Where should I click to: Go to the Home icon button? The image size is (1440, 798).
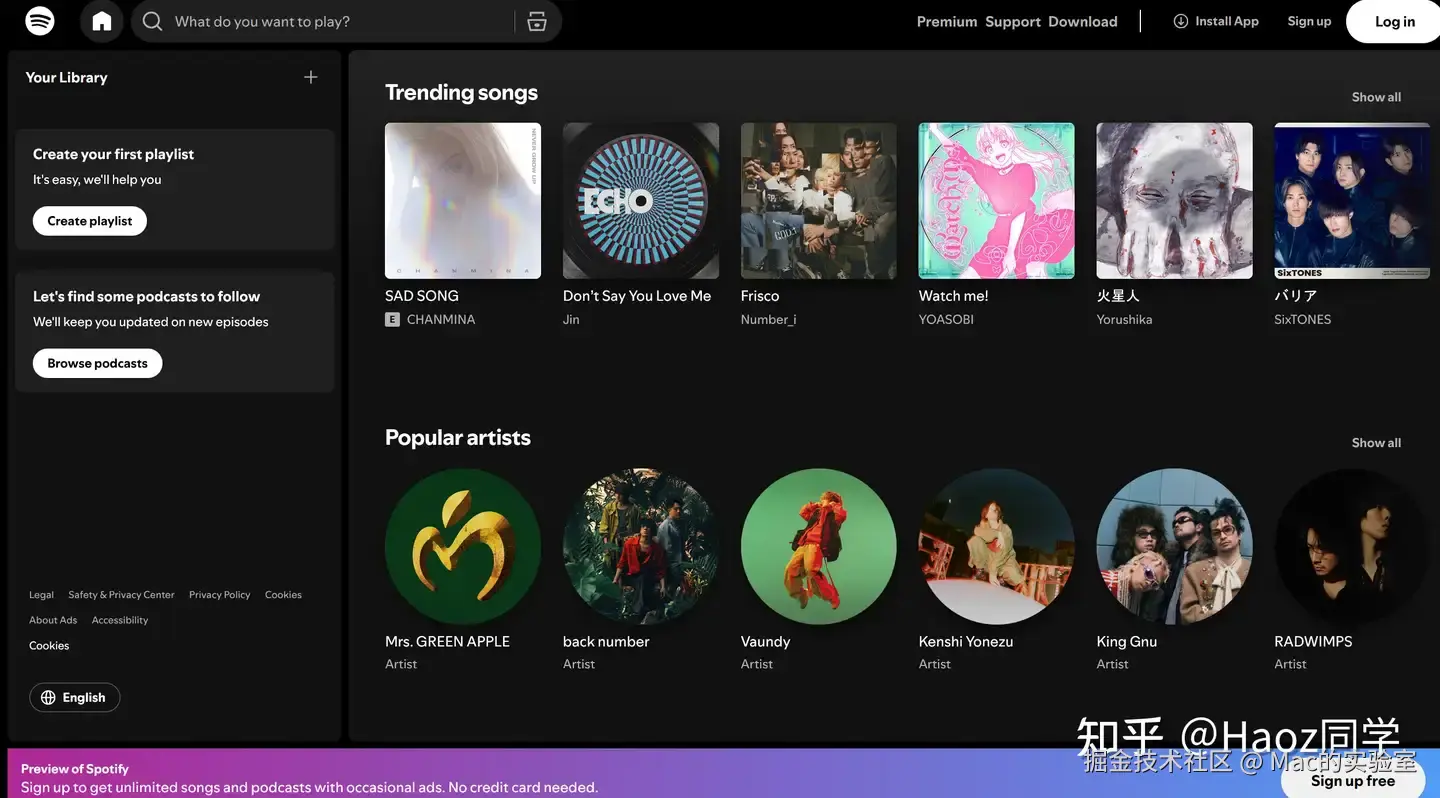tap(102, 21)
